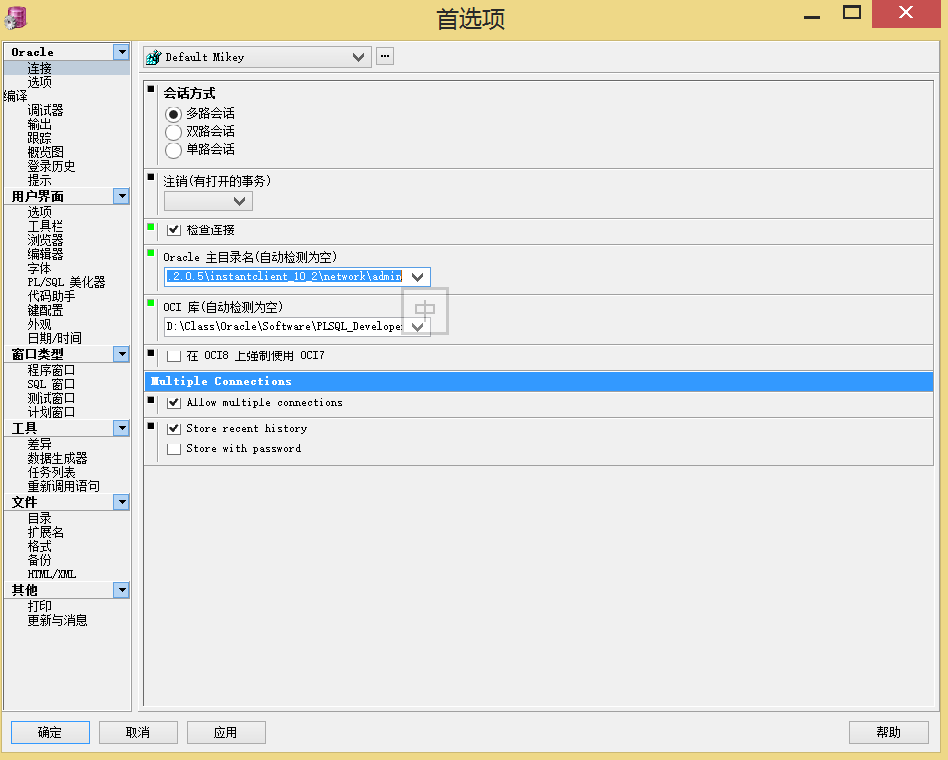This screenshot has width=948, height=760.
Task: Select the 更新与消息 settings
Action: pyautogui.click(x=57, y=620)
